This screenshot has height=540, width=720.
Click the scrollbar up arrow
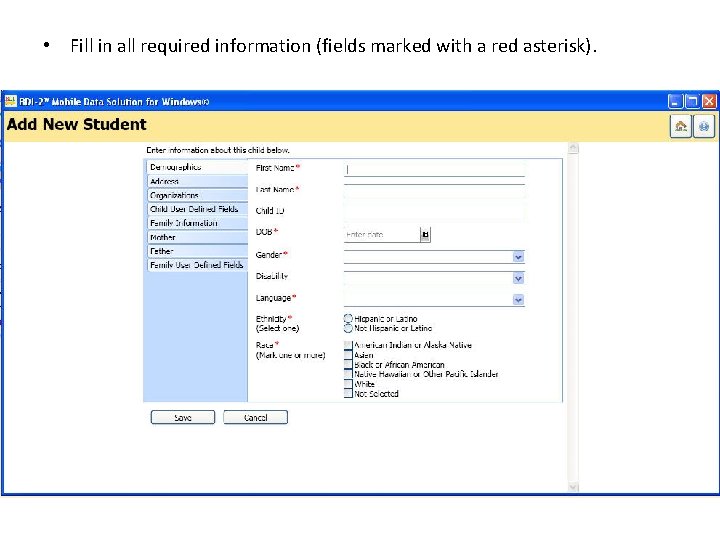click(573, 148)
